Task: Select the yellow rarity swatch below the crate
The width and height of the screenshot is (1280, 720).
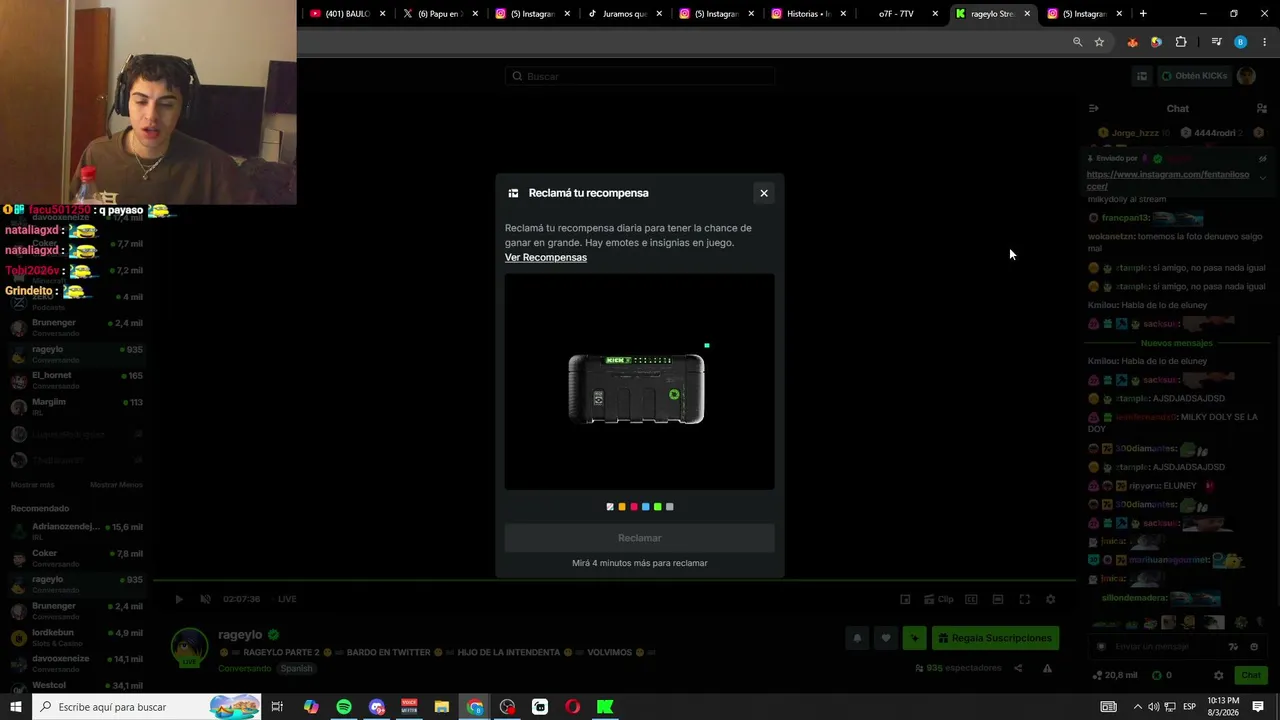Action: tap(622, 507)
